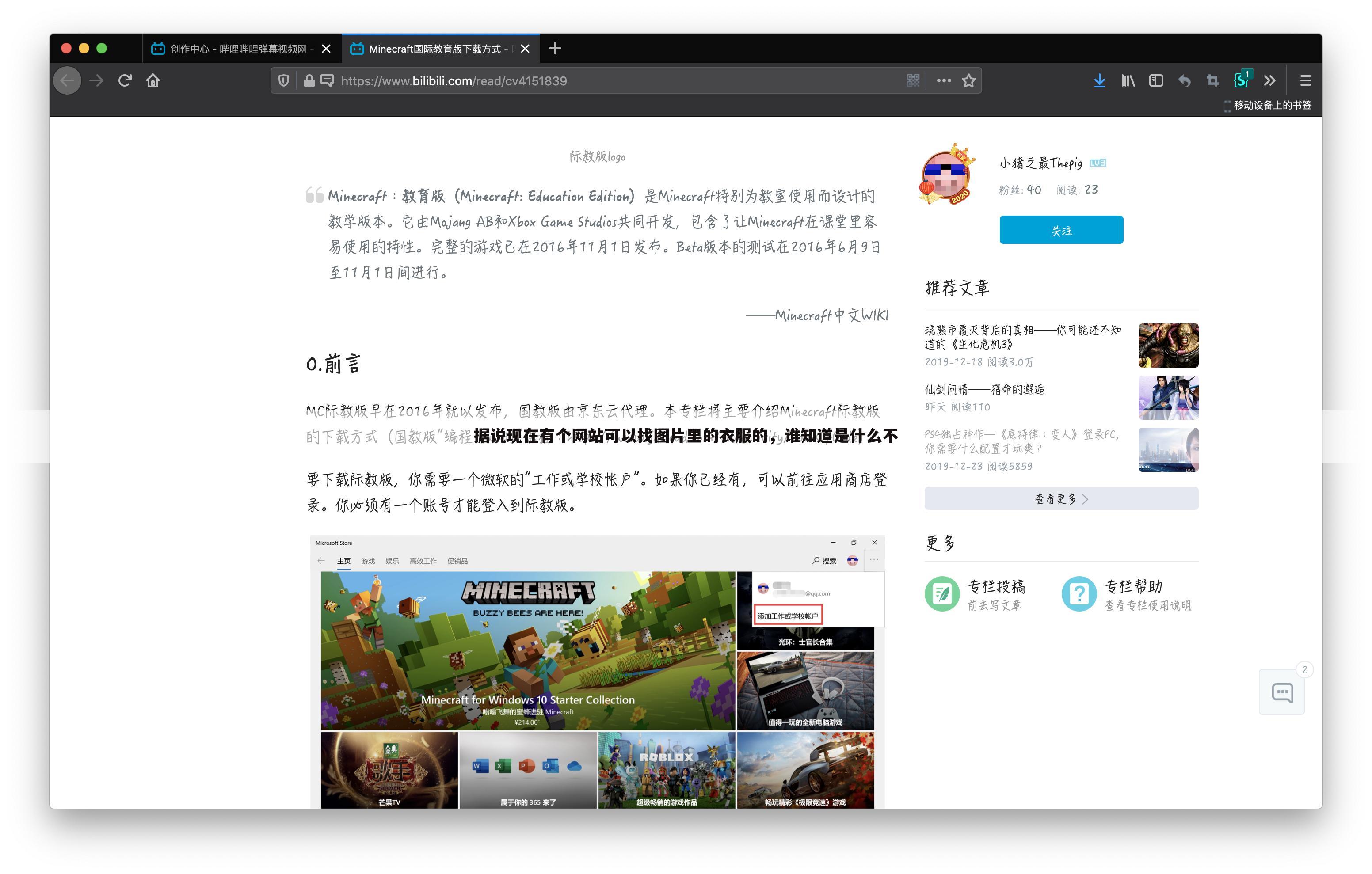Image resolution: width=1372 pixels, height=874 pixels.
Task: Open the 生化危机3 article thumbnail
Action: (1168, 345)
